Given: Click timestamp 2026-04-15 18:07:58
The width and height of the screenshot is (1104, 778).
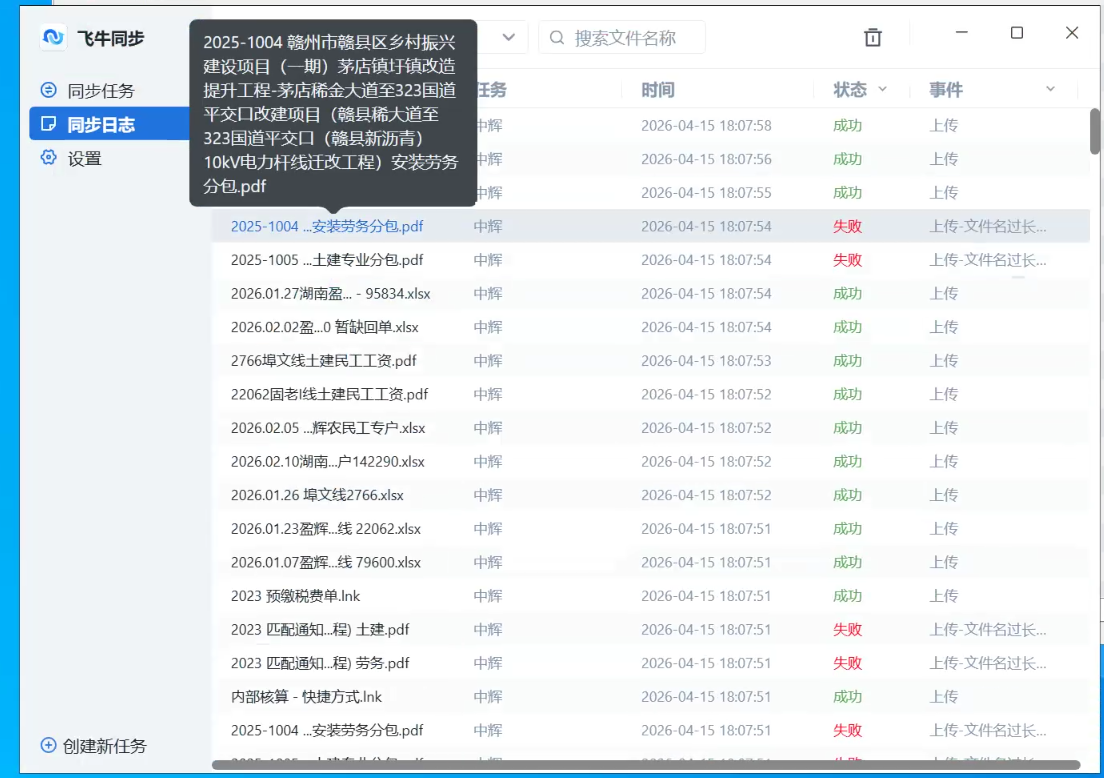Looking at the screenshot, I should 705,125.
